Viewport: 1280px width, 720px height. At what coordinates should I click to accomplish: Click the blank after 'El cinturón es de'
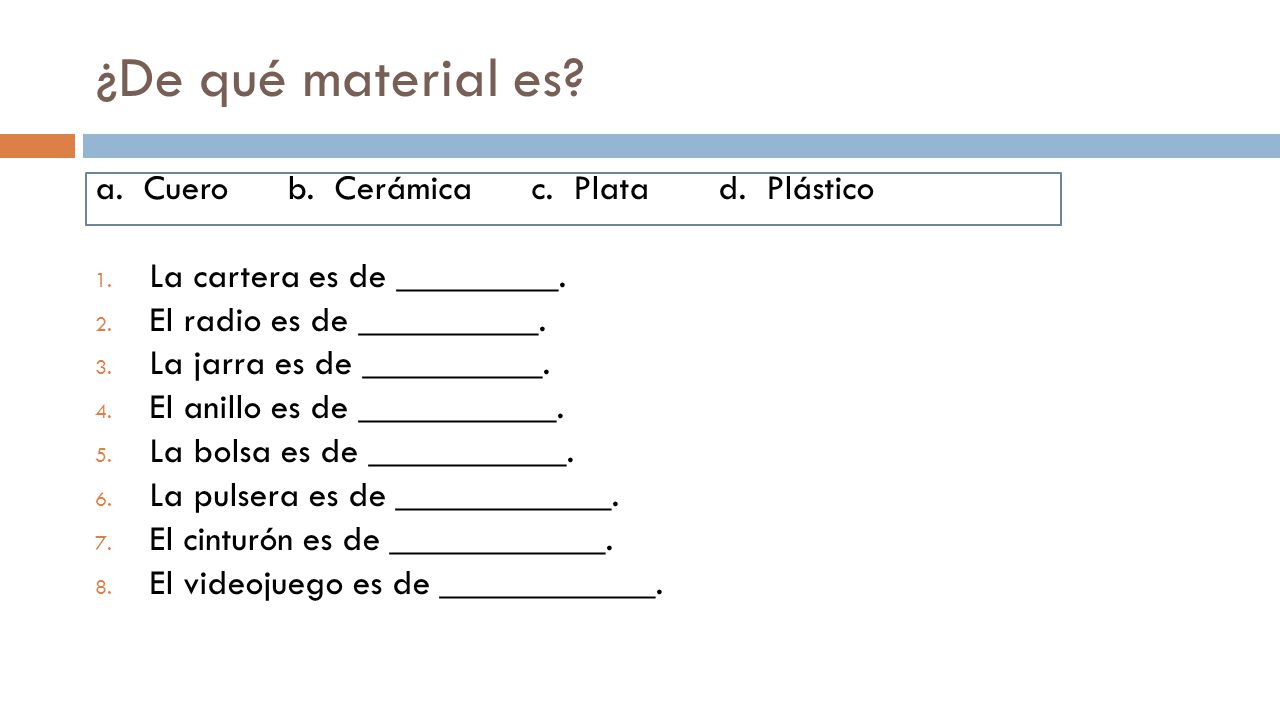pyautogui.click(x=498, y=548)
